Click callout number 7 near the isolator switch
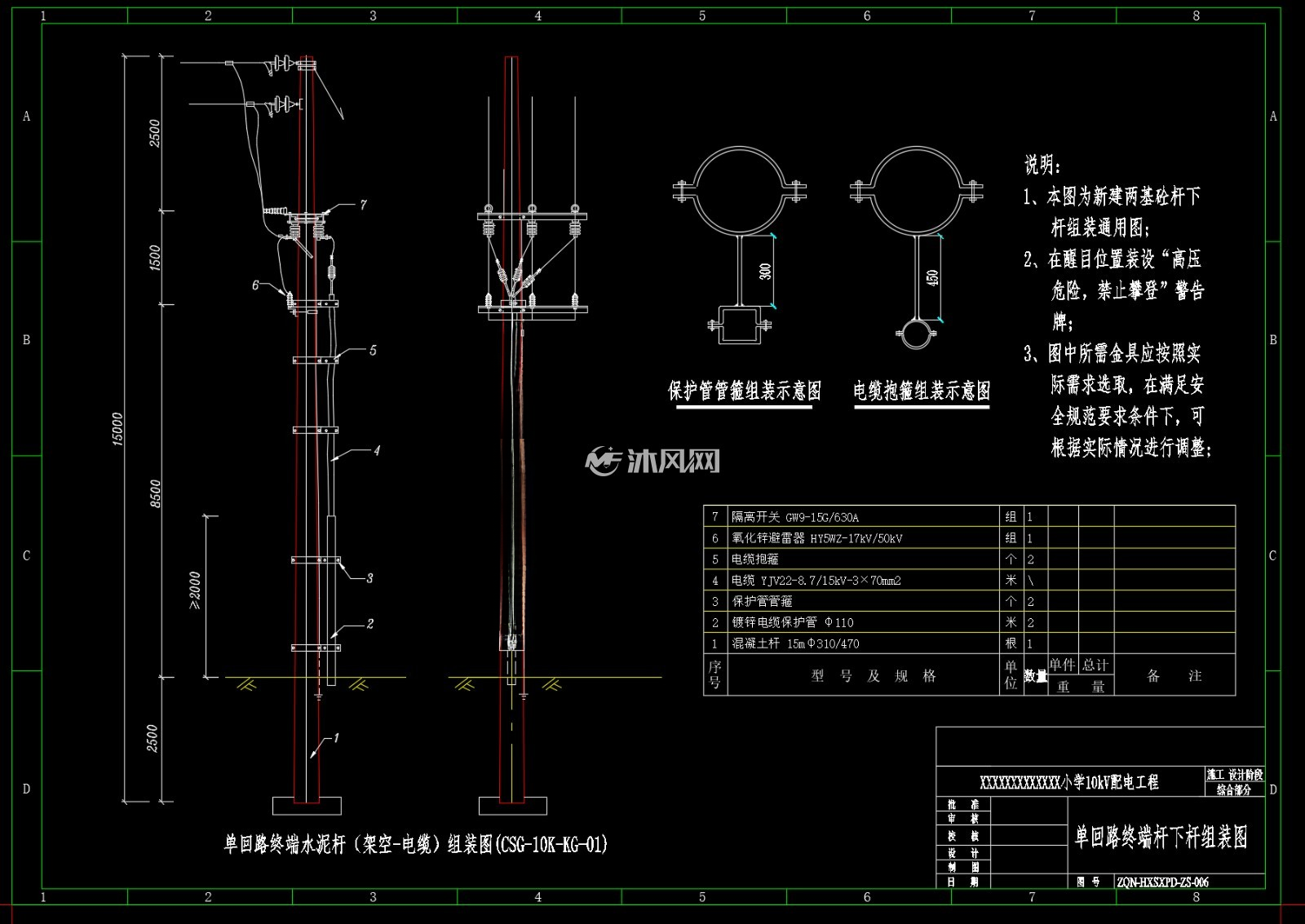 coord(363,205)
